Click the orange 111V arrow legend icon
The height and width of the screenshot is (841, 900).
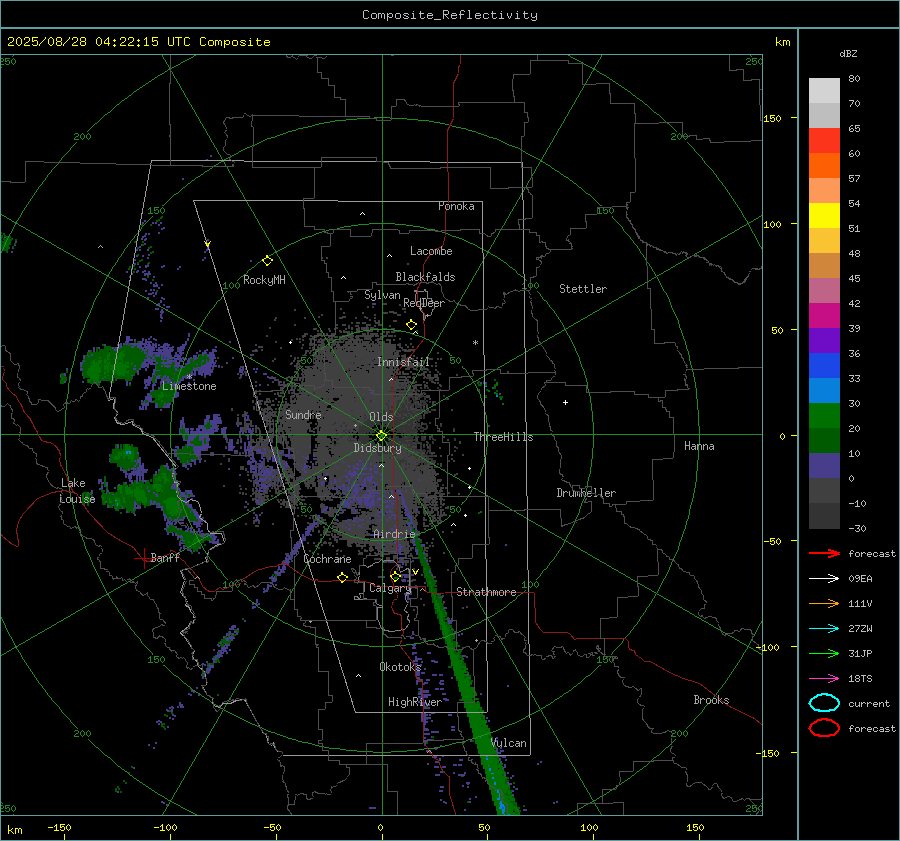click(x=824, y=603)
